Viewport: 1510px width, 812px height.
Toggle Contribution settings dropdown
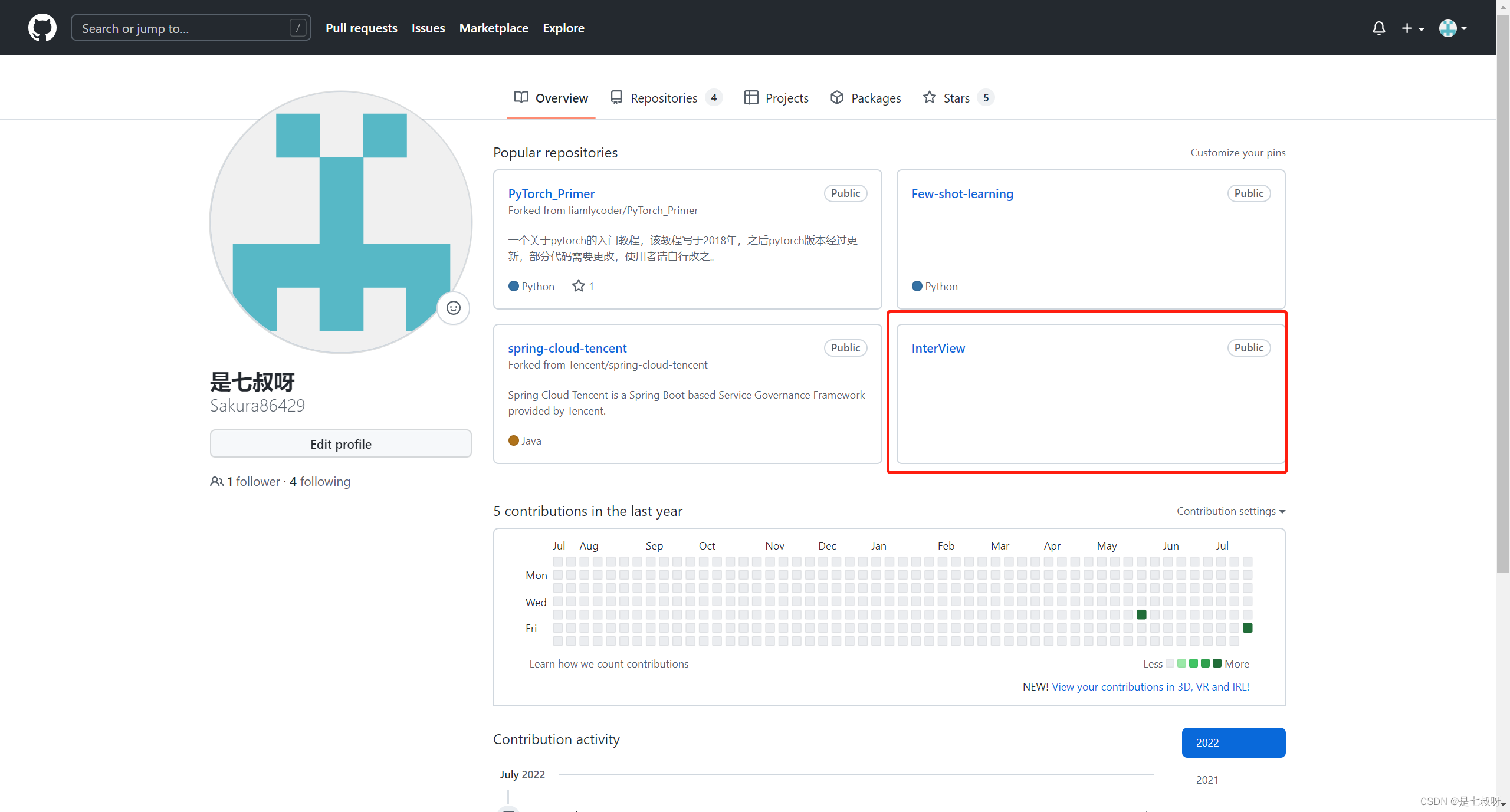tap(1231, 510)
